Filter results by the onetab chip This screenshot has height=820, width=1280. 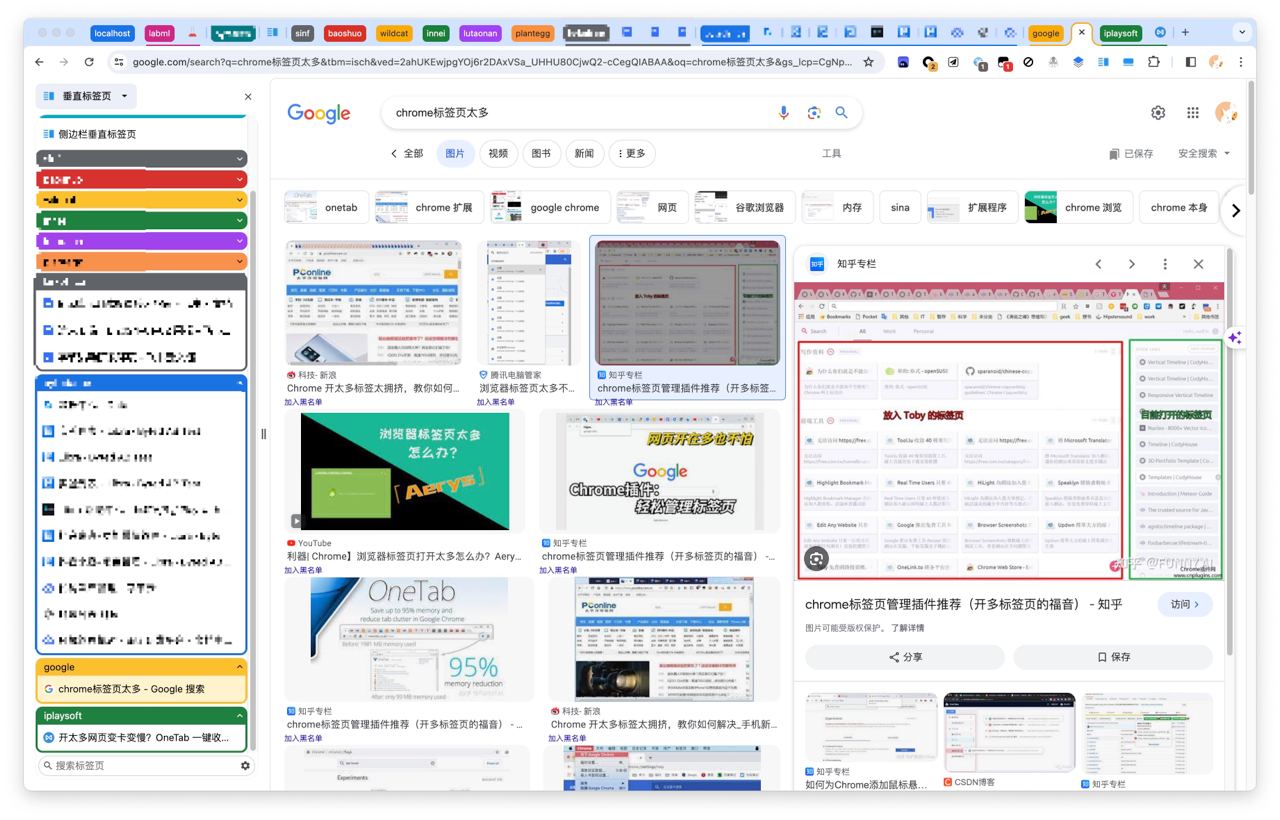pos(327,208)
